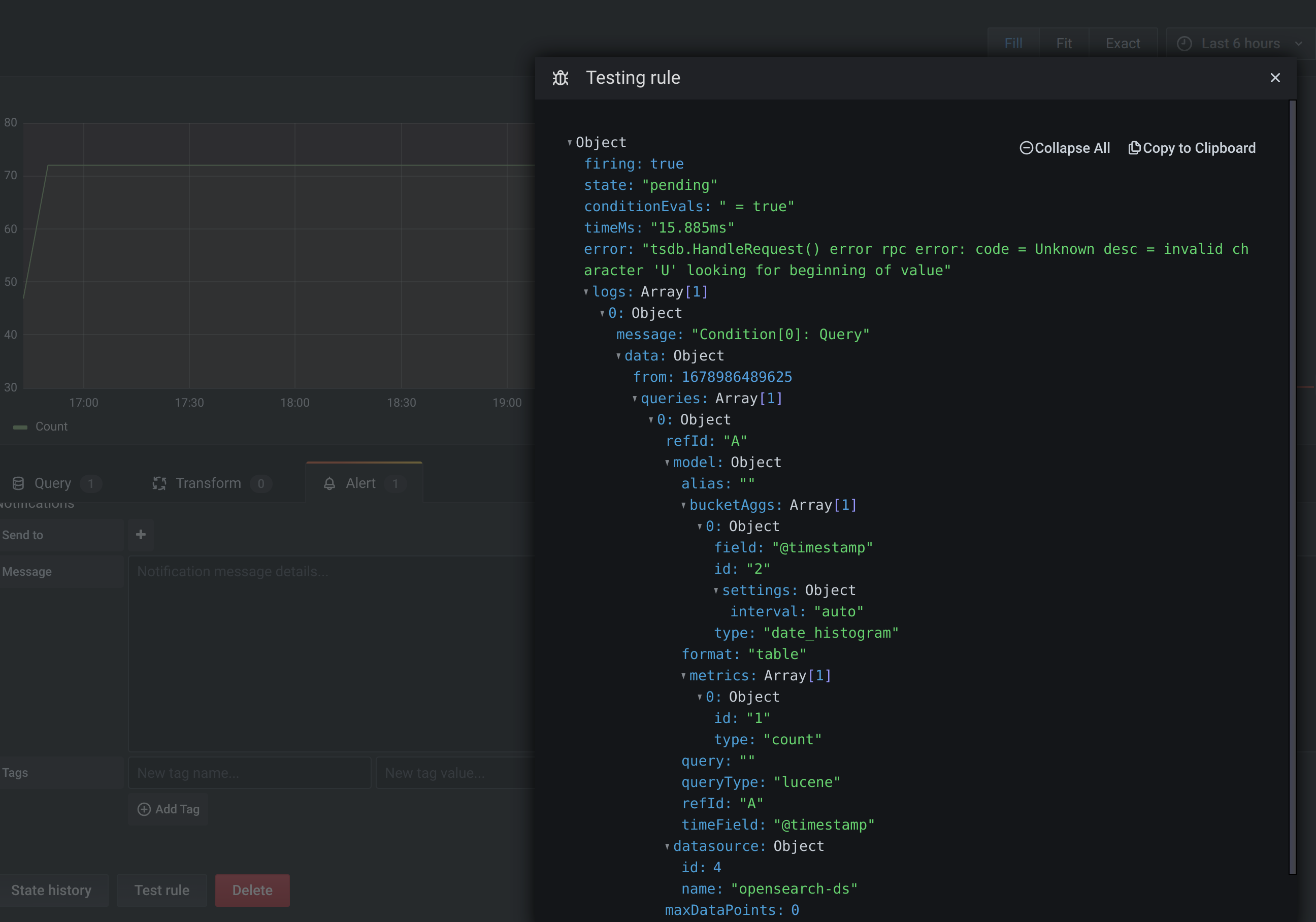
Task: Click the plus icon next to Send to
Action: click(141, 535)
